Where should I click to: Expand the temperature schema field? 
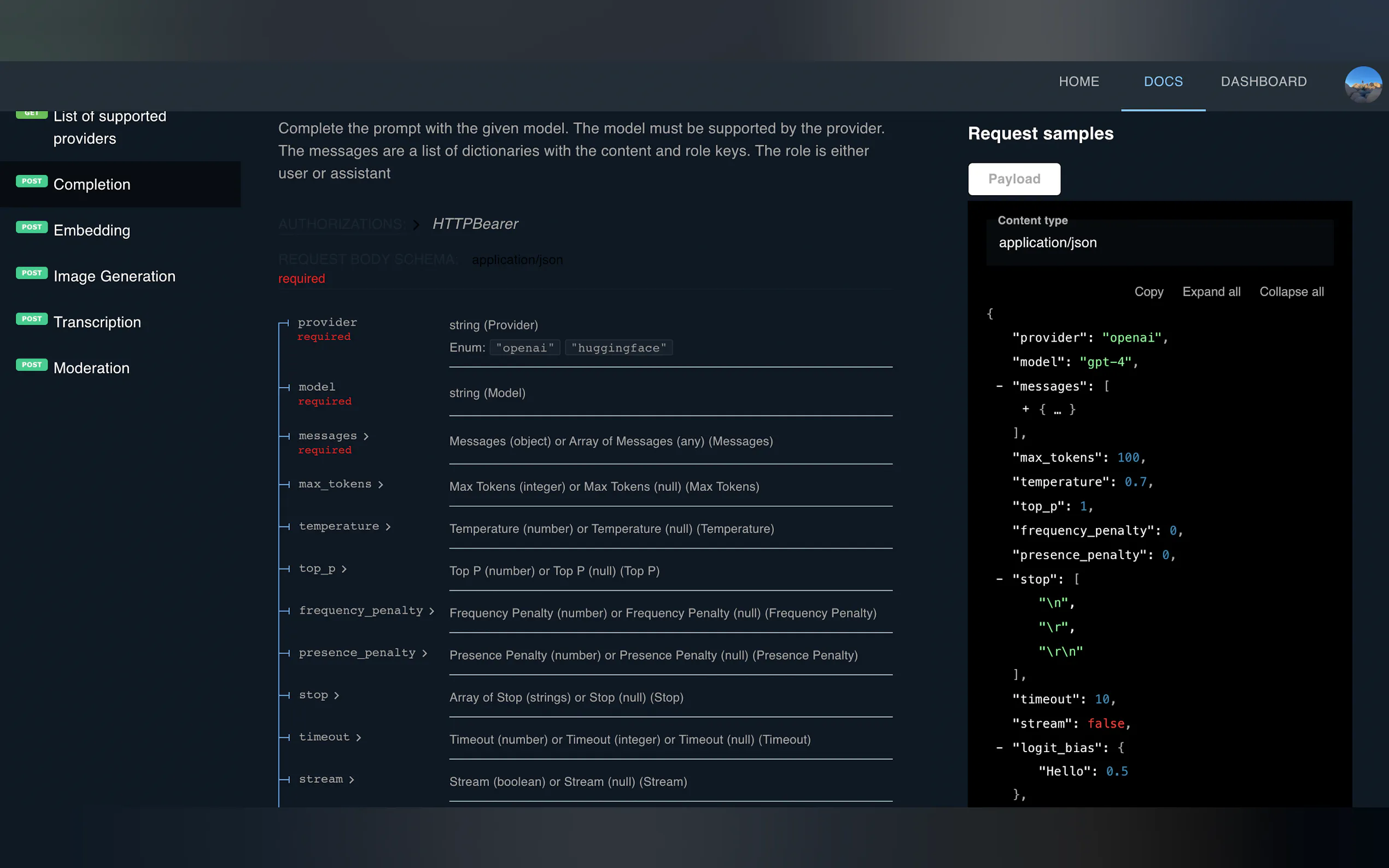388,527
